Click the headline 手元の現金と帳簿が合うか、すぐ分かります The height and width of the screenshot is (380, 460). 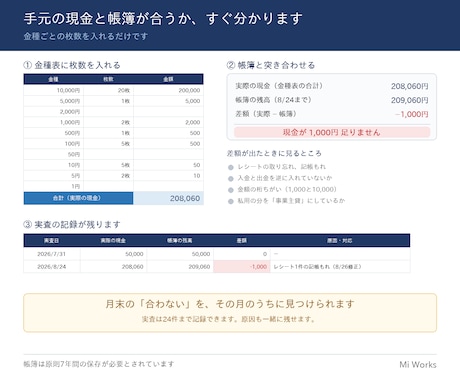point(163,18)
